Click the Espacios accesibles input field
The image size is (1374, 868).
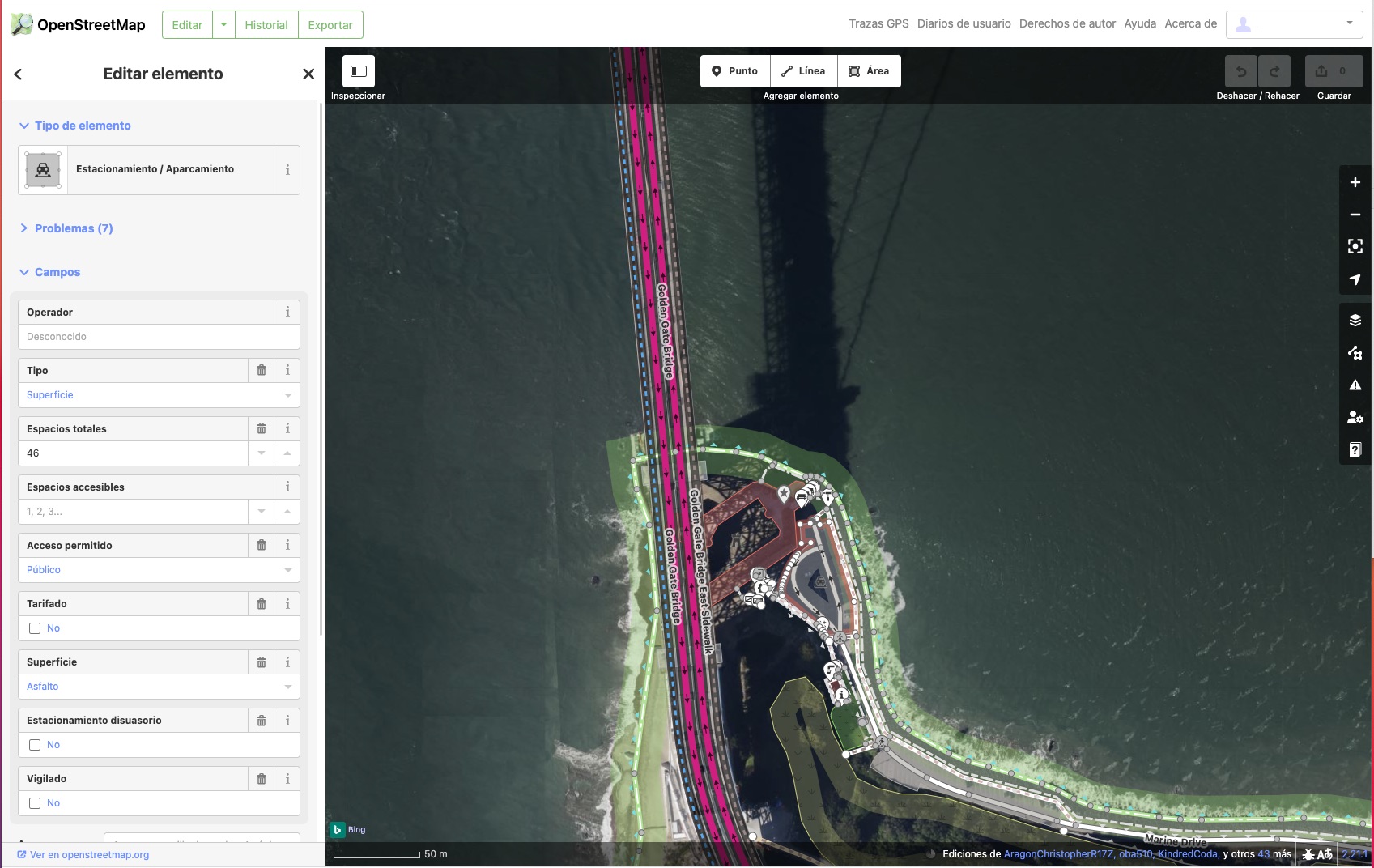pyautogui.click(x=133, y=512)
